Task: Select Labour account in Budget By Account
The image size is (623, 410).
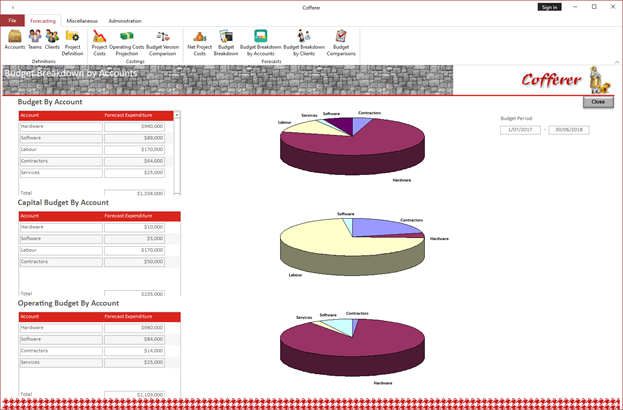Action: pos(61,150)
